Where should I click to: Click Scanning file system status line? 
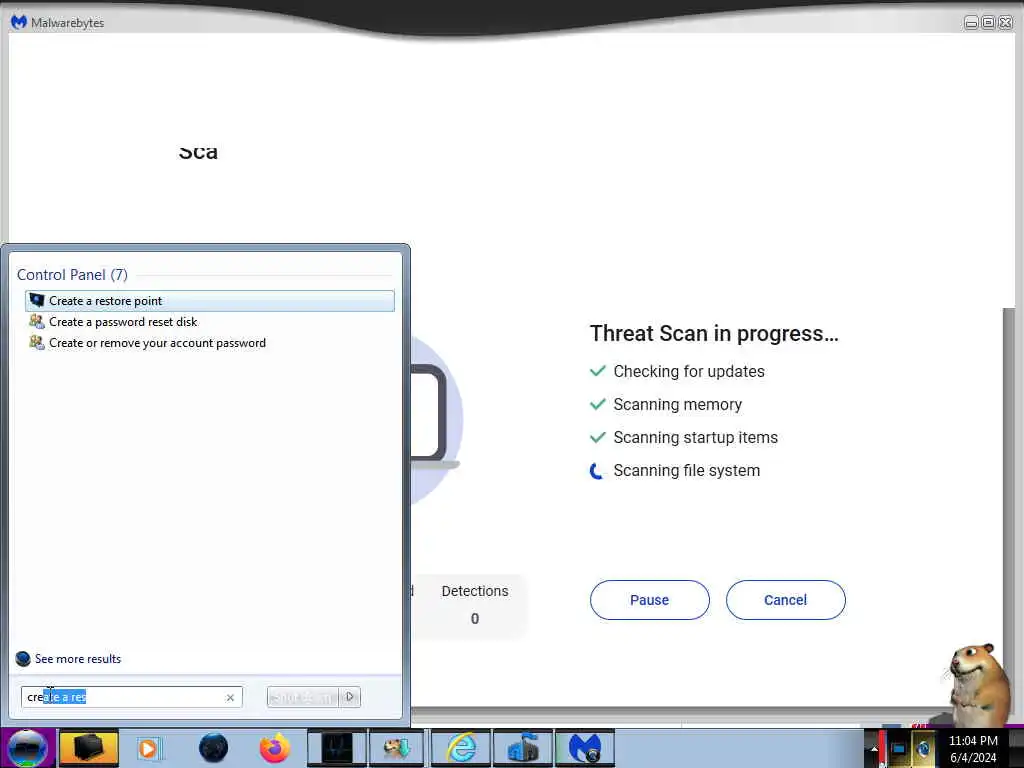pos(675,471)
